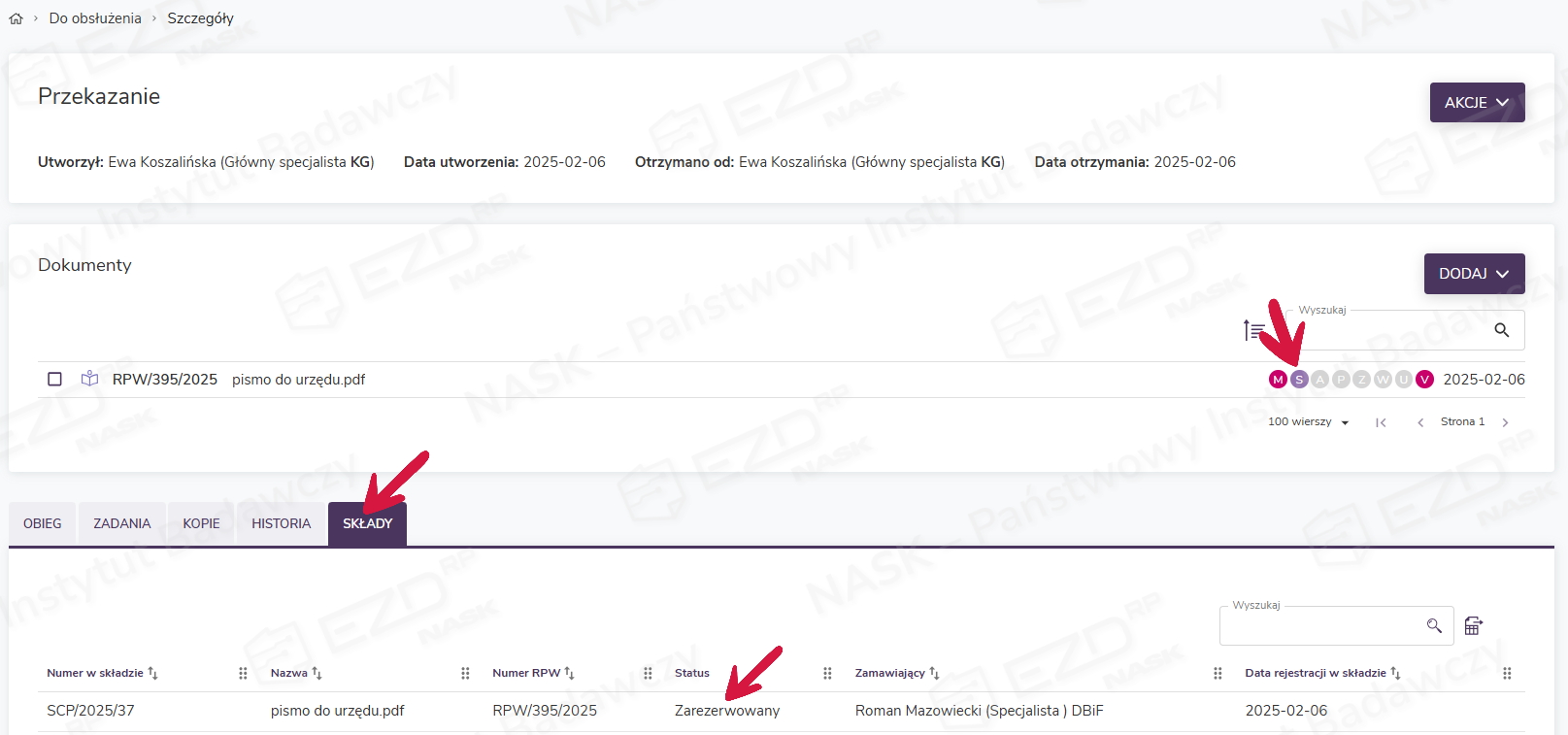Go to Do obsłużenia breadcrumb link
1568x735 pixels.
[95, 18]
